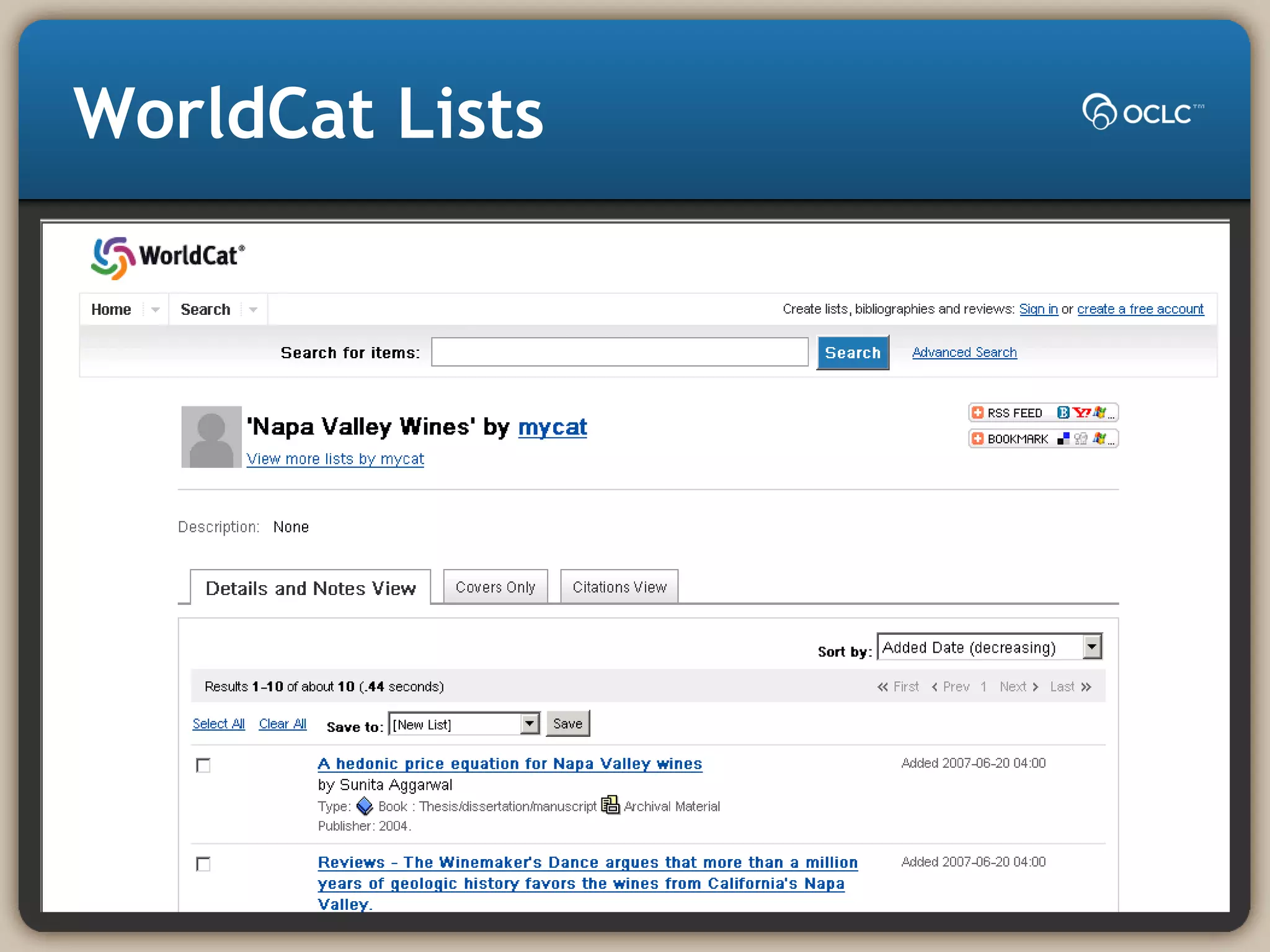Click View more lists by mycat
Viewport: 1270px width, 952px height.
pyautogui.click(x=335, y=459)
